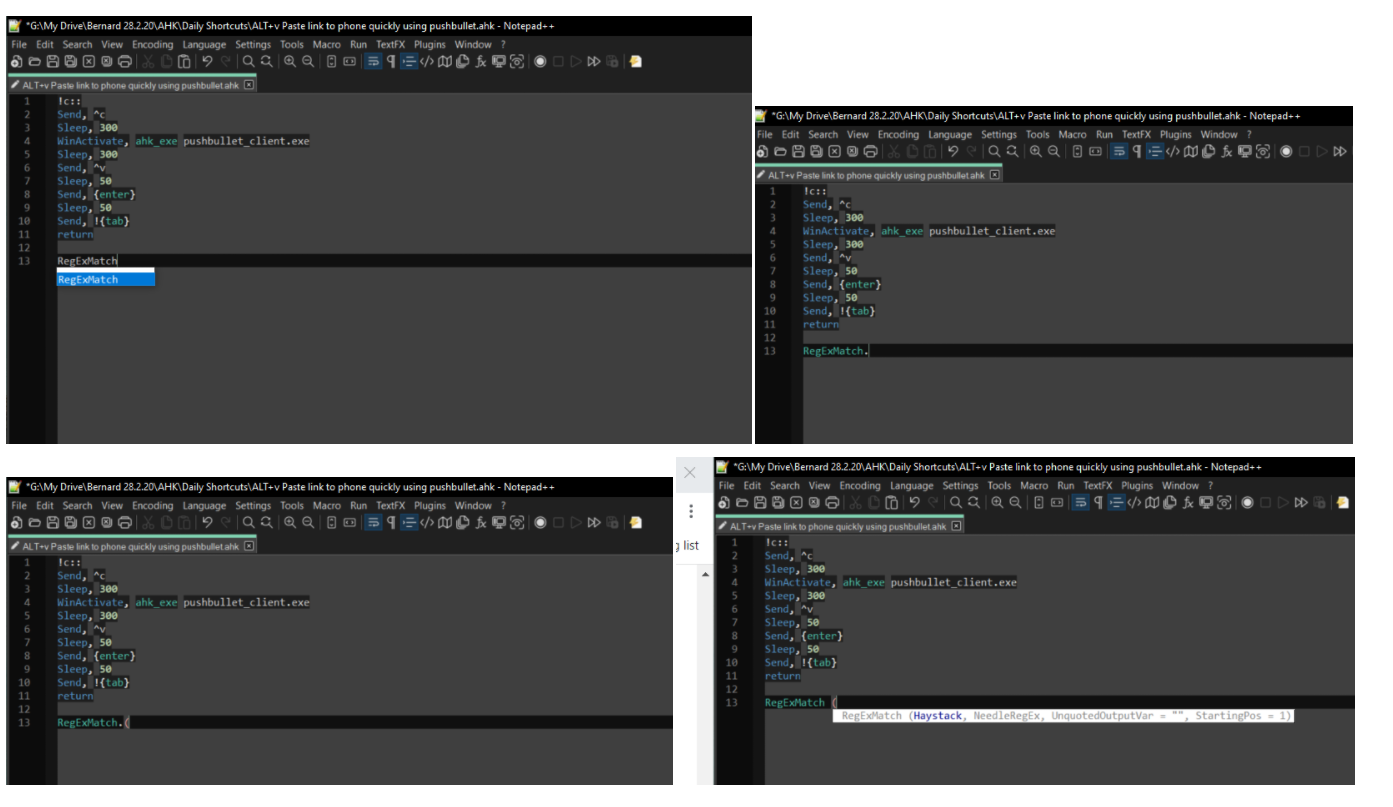This screenshot has width=1393, height=807.
Task: Close the .ahk tab in autocomplete-popup window
Action: [249, 85]
